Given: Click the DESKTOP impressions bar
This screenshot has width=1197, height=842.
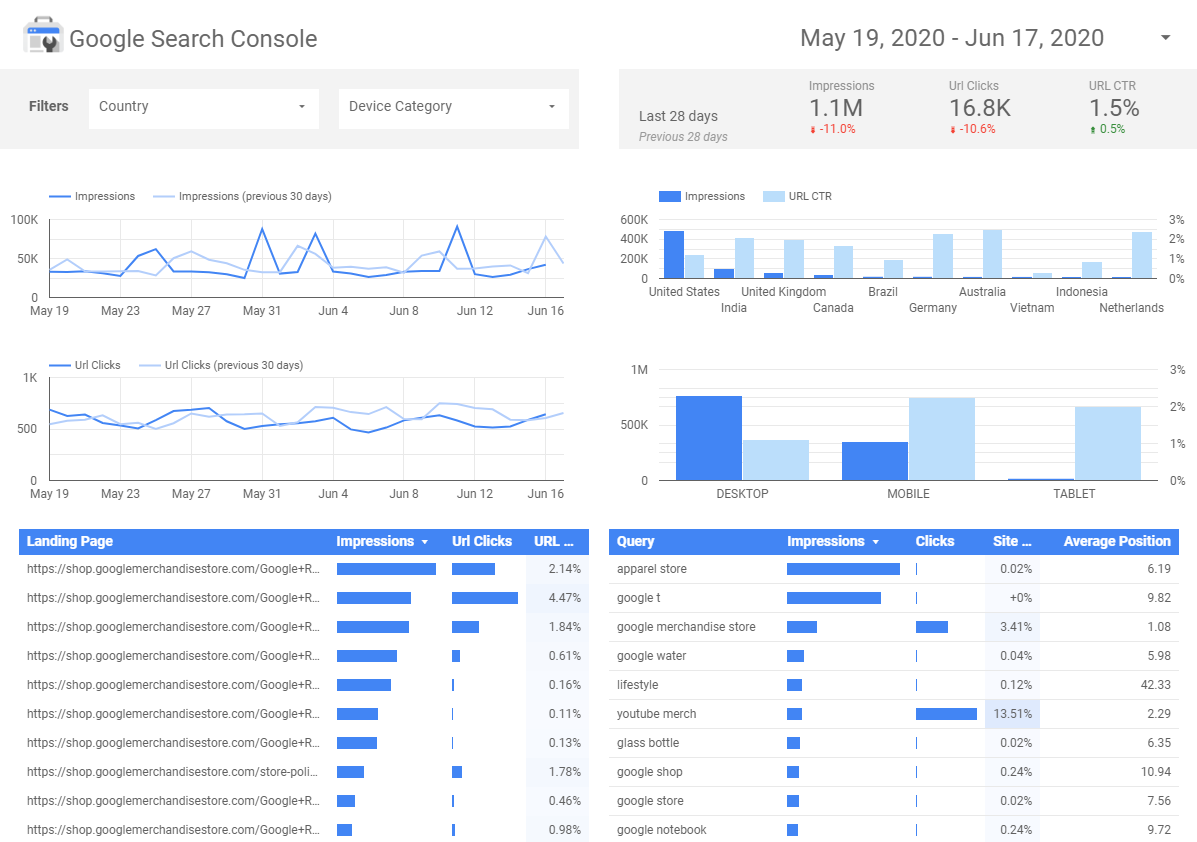Looking at the screenshot, I should tap(708, 438).
